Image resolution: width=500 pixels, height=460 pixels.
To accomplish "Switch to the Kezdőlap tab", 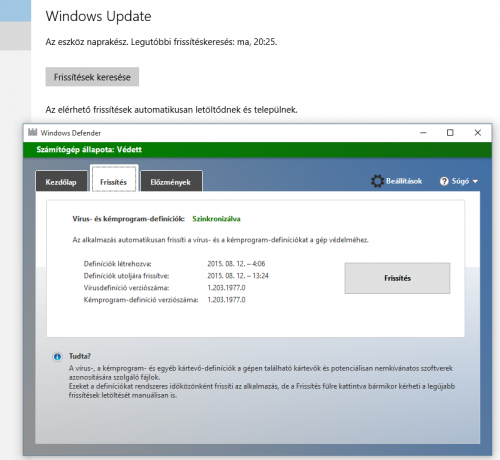I will coord(61,182).
